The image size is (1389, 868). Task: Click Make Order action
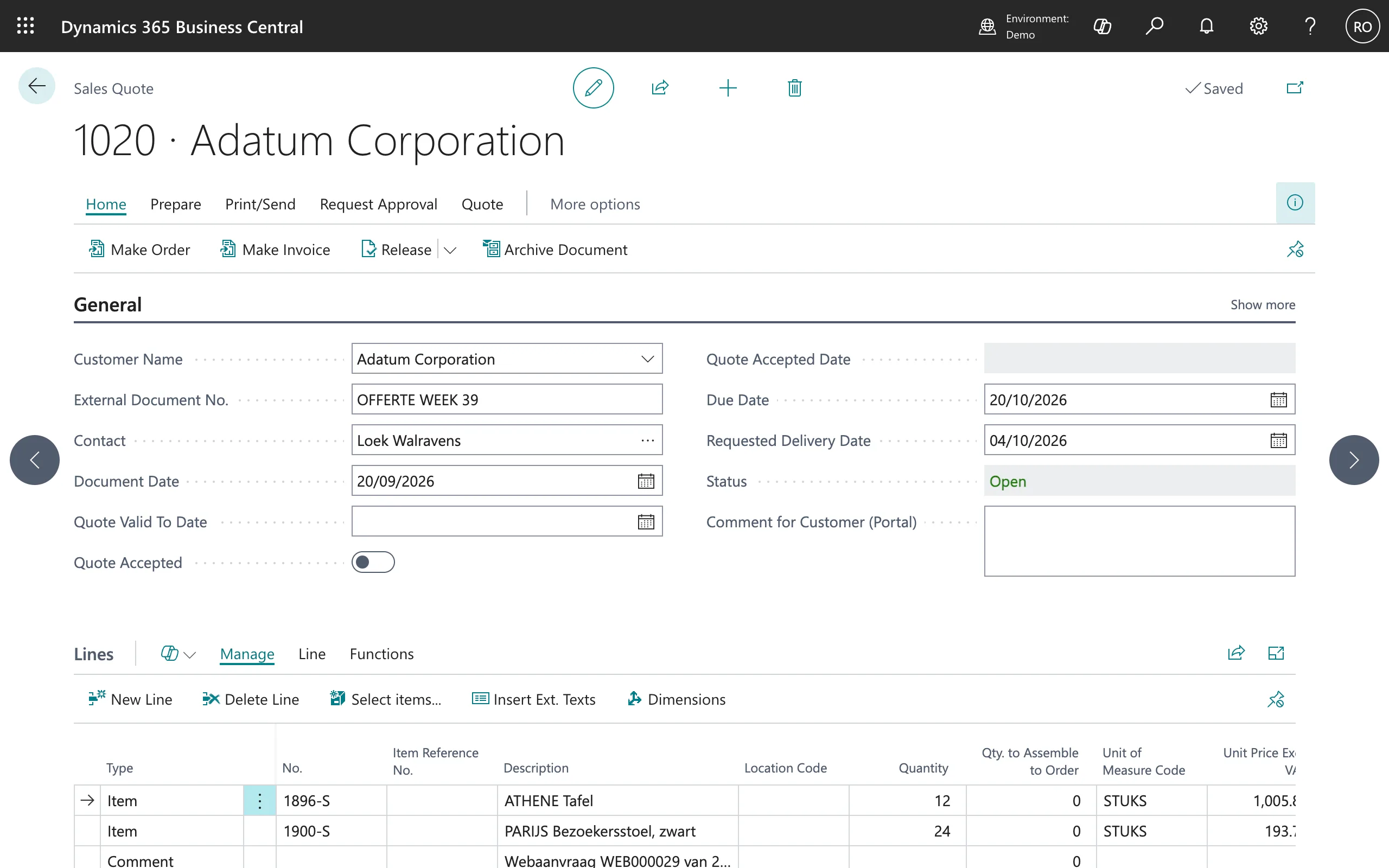point(139,250)
